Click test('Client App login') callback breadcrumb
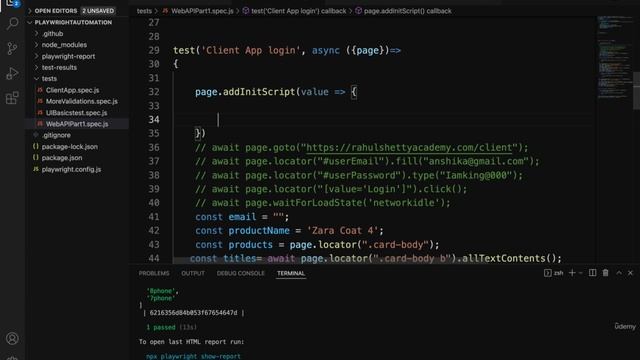Viewport: 640px width, 360px height. pos(298,11)
